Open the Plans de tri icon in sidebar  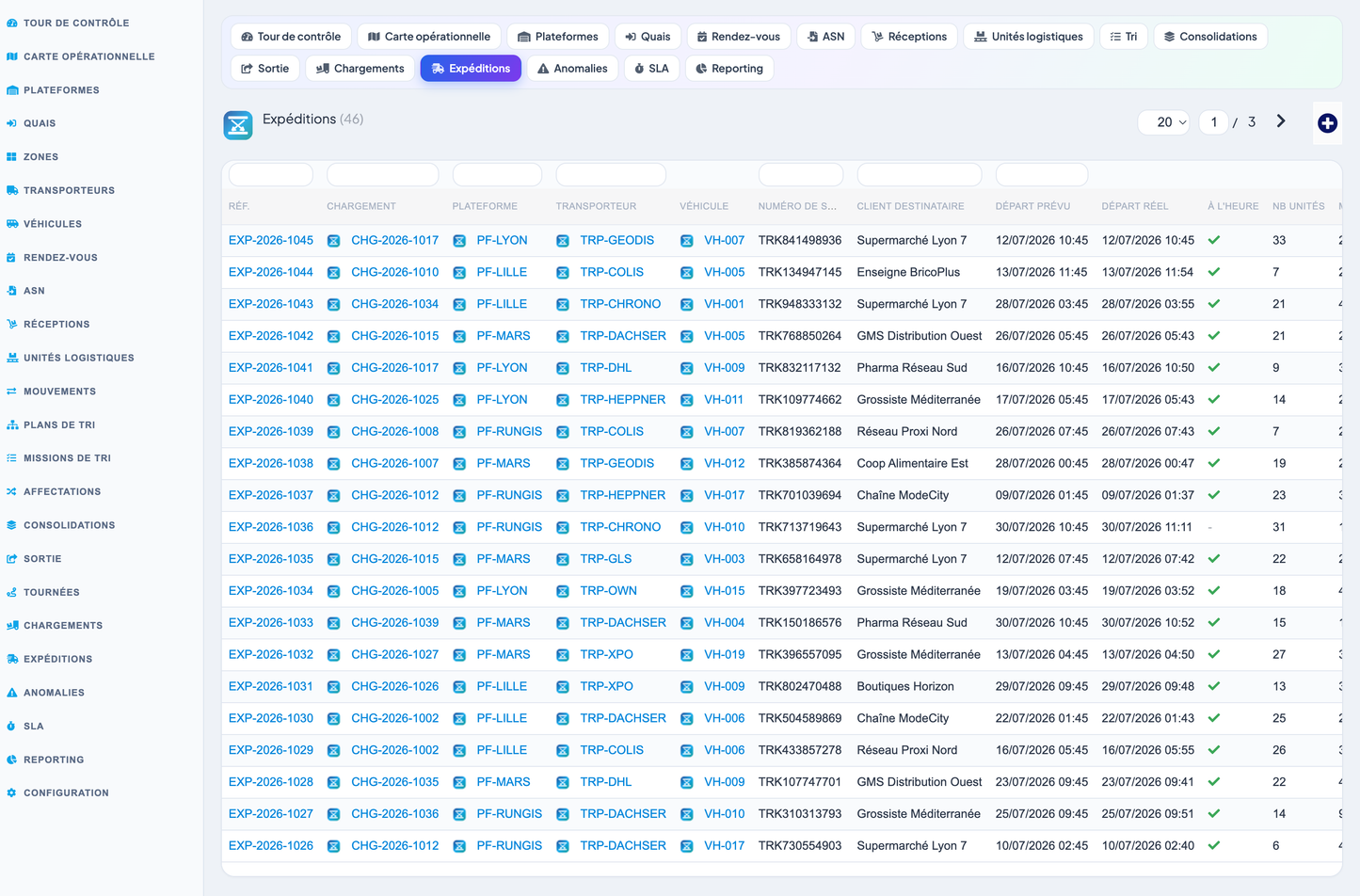[12, 424]
